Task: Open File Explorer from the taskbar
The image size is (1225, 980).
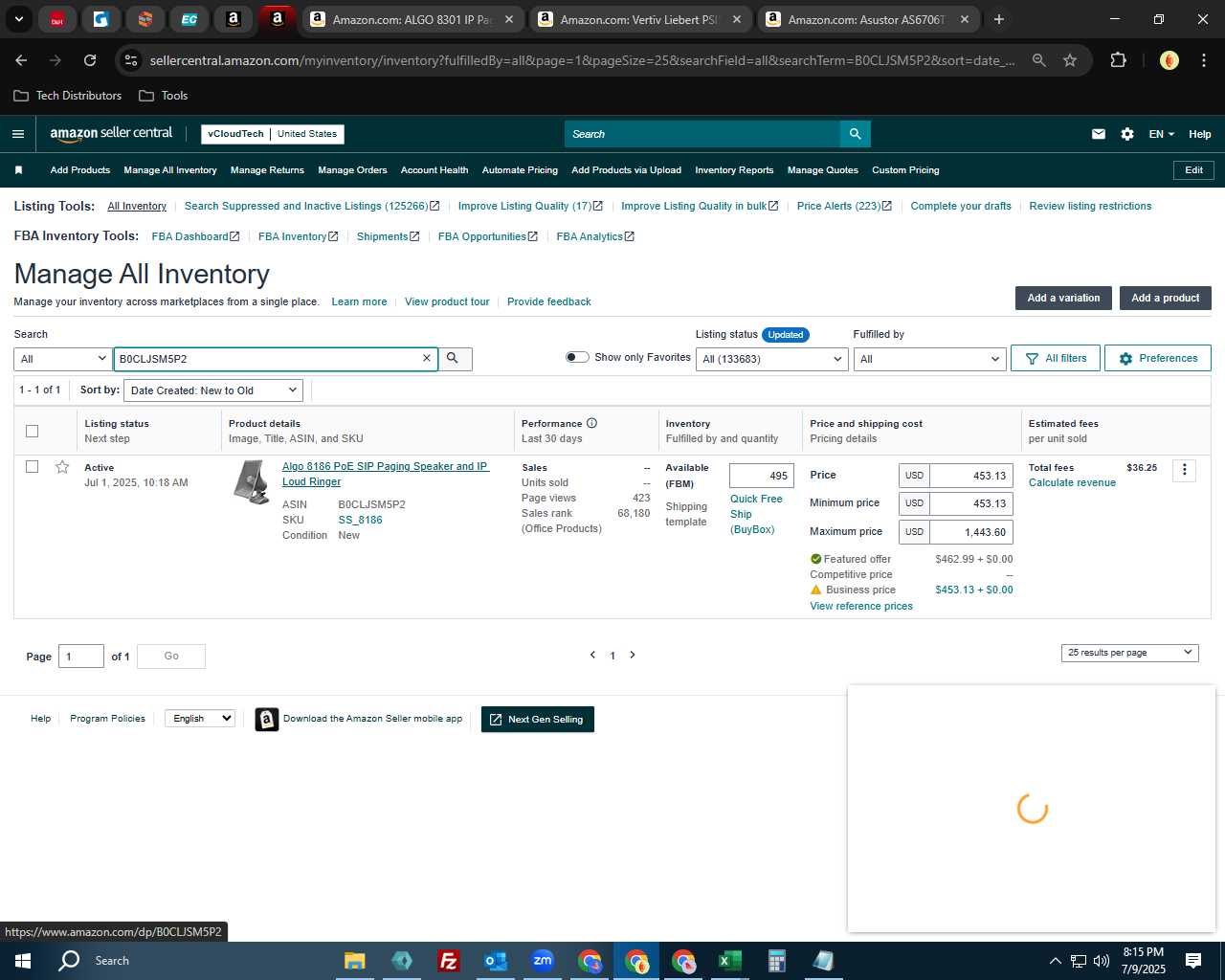Action: [x=354, y=961]
